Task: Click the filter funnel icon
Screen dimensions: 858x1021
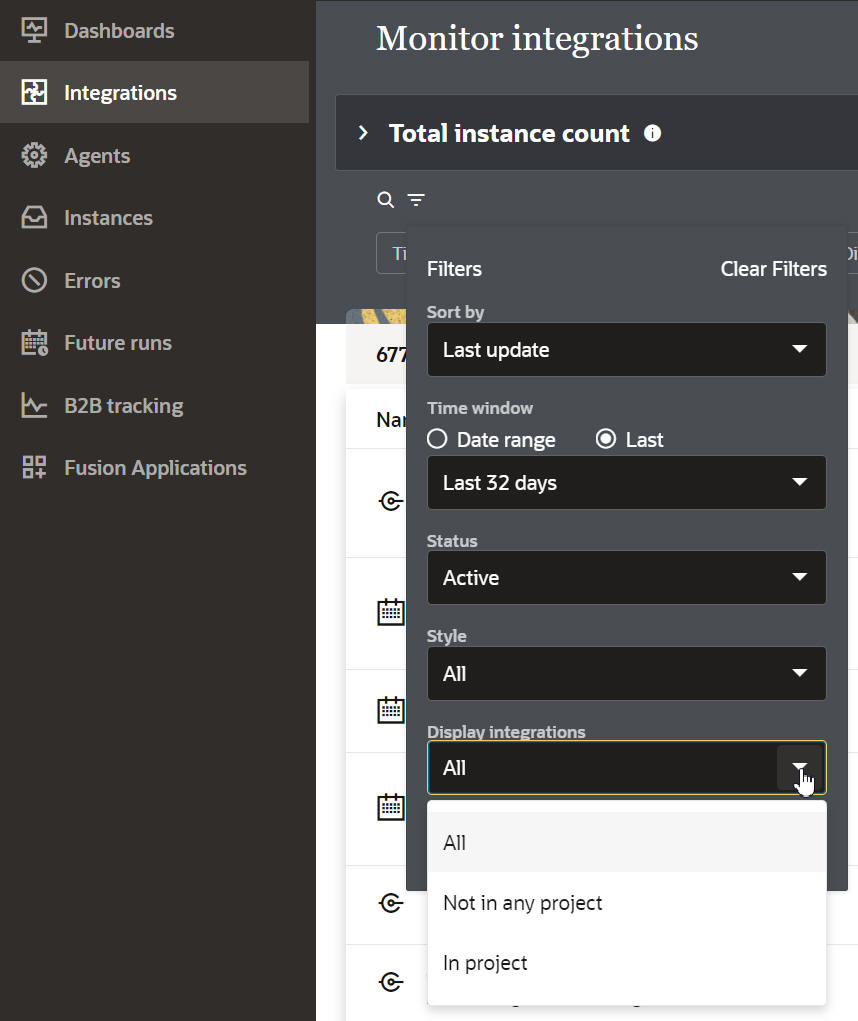Action: (x=416, y=200)
